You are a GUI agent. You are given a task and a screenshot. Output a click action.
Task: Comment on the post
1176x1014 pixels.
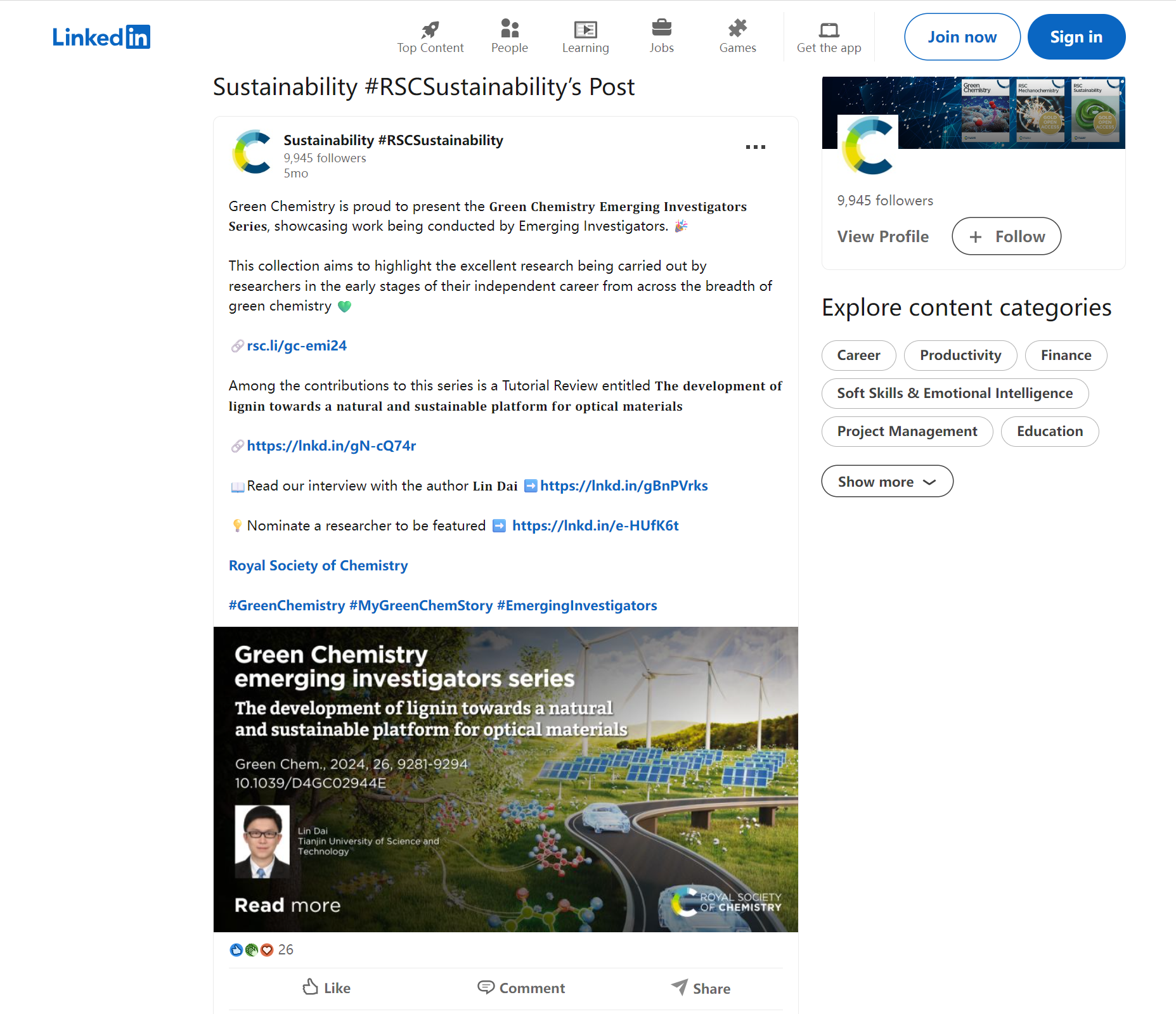point(521,988)
